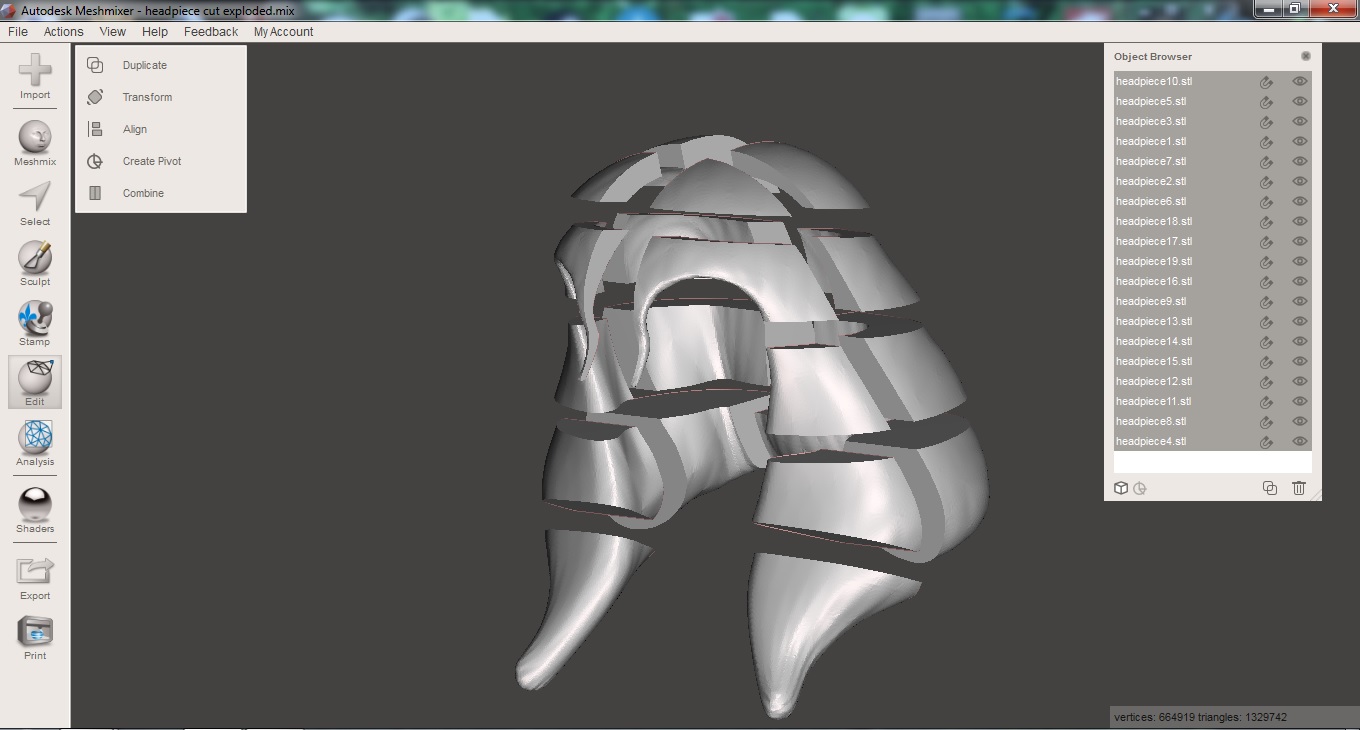The image size is (1360, 730).
Task: Click the Align icon in Edit menu
Action: click(95, 129)
